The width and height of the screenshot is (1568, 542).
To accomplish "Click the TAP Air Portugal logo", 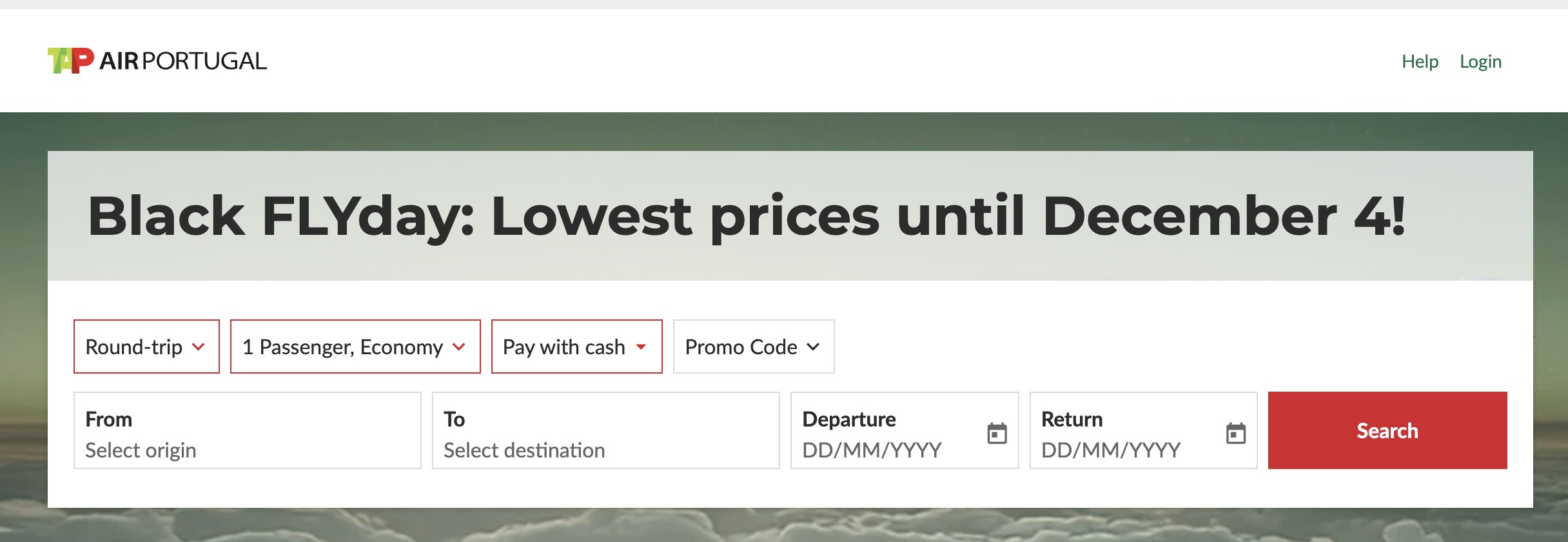I will (x=157, y=60).
